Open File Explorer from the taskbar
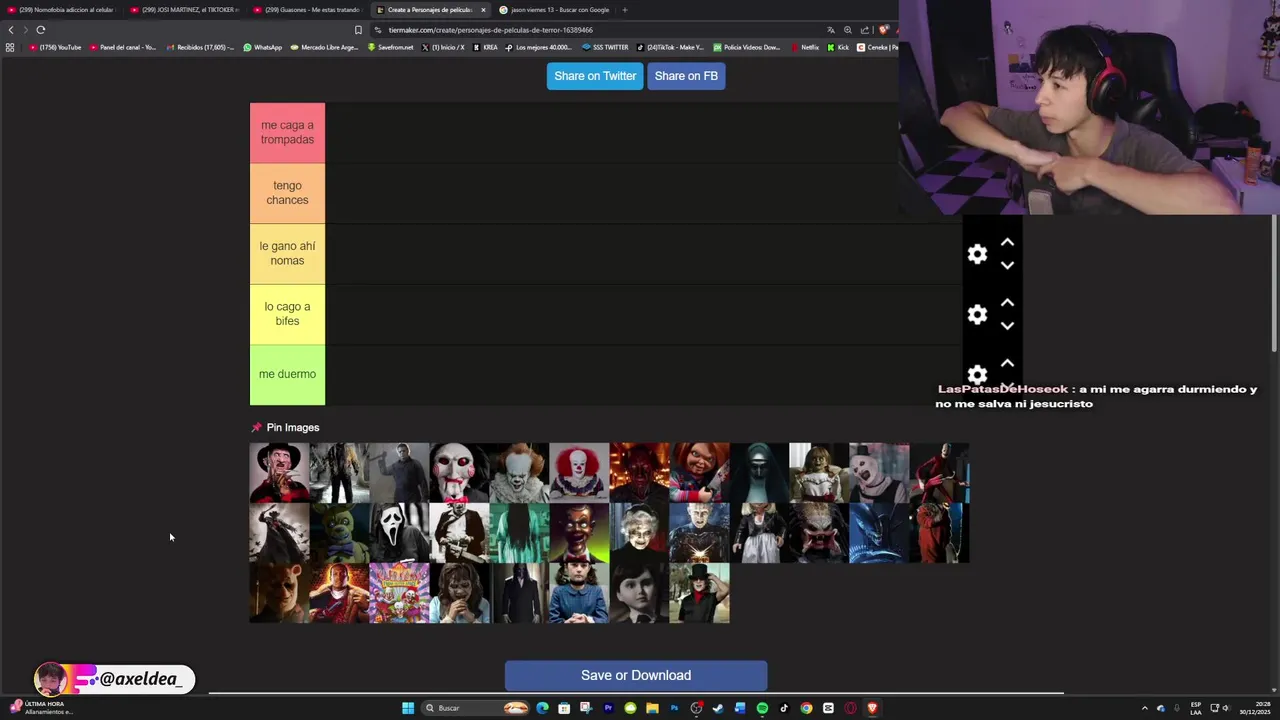 652,708
